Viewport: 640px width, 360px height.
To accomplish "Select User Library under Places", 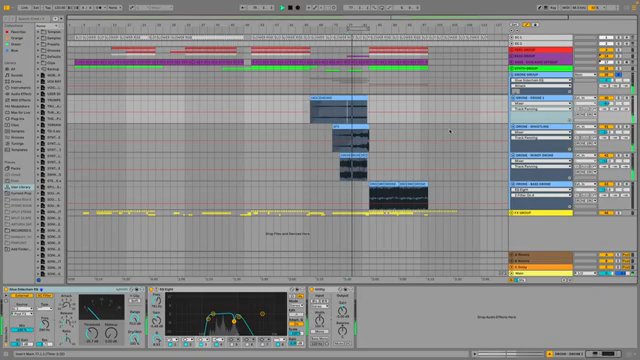I will tap(20, 187).
